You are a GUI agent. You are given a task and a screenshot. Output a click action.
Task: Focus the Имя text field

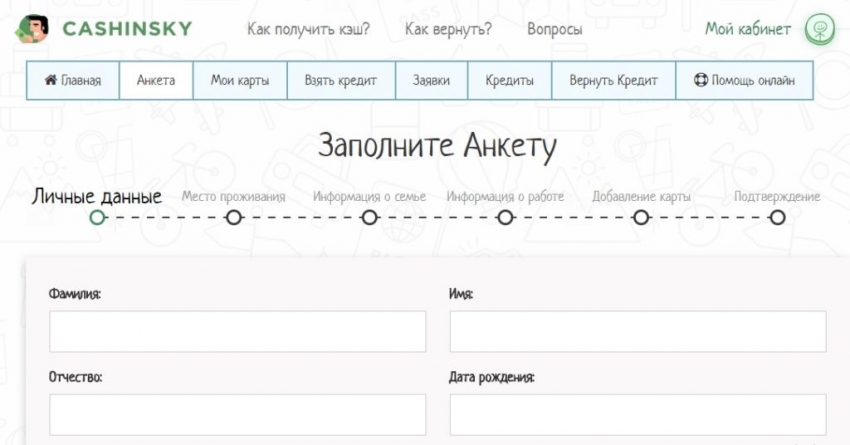tap(638, 331)
